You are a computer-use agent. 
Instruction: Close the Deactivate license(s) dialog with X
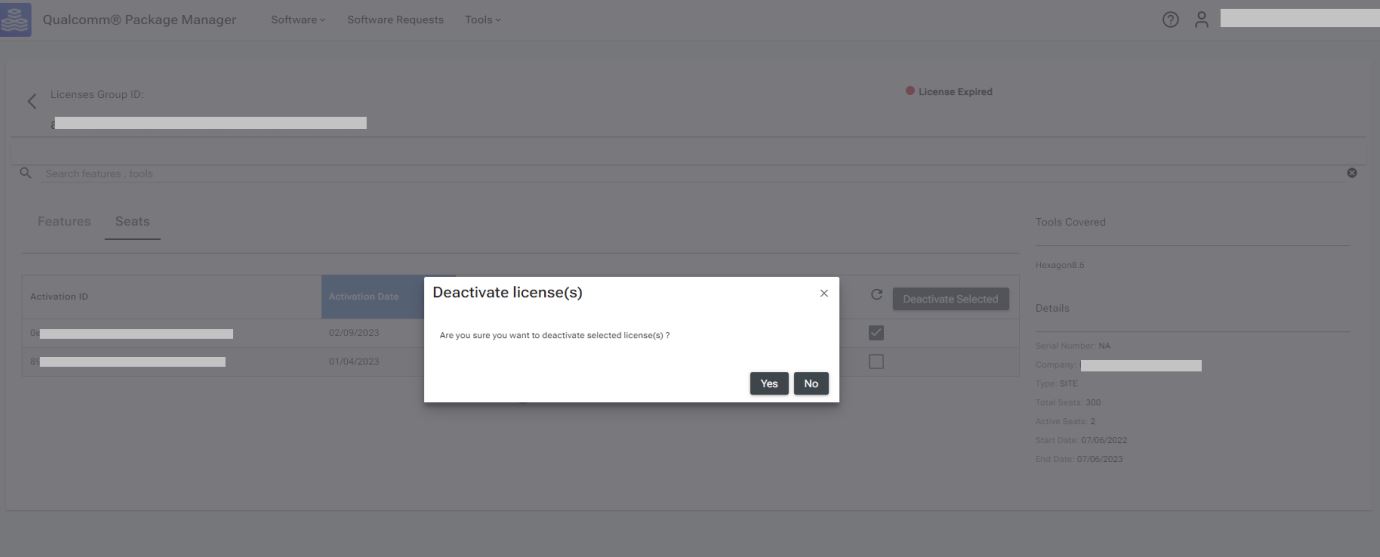coord(824,293)
